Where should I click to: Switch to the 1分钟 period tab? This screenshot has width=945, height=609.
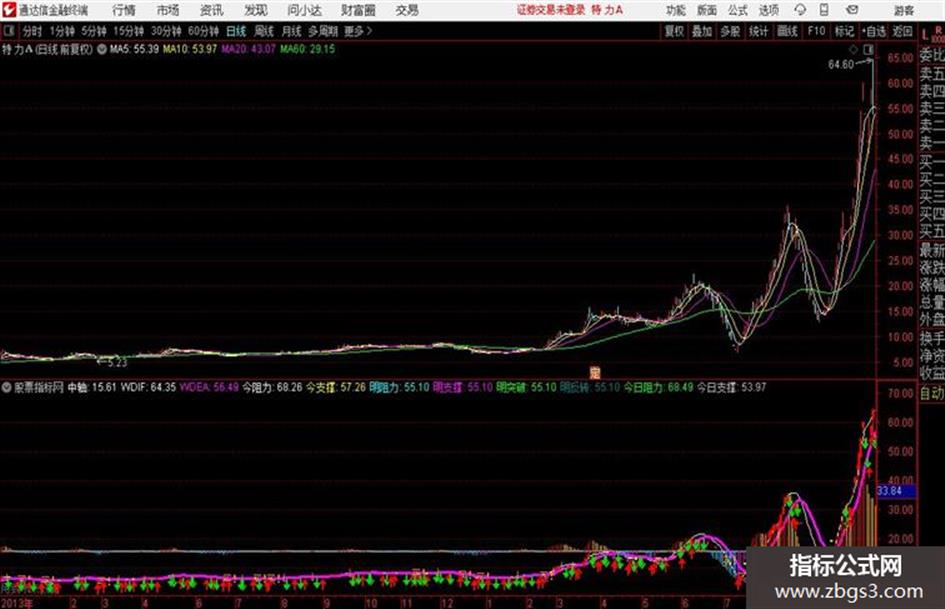click(62, 31)
